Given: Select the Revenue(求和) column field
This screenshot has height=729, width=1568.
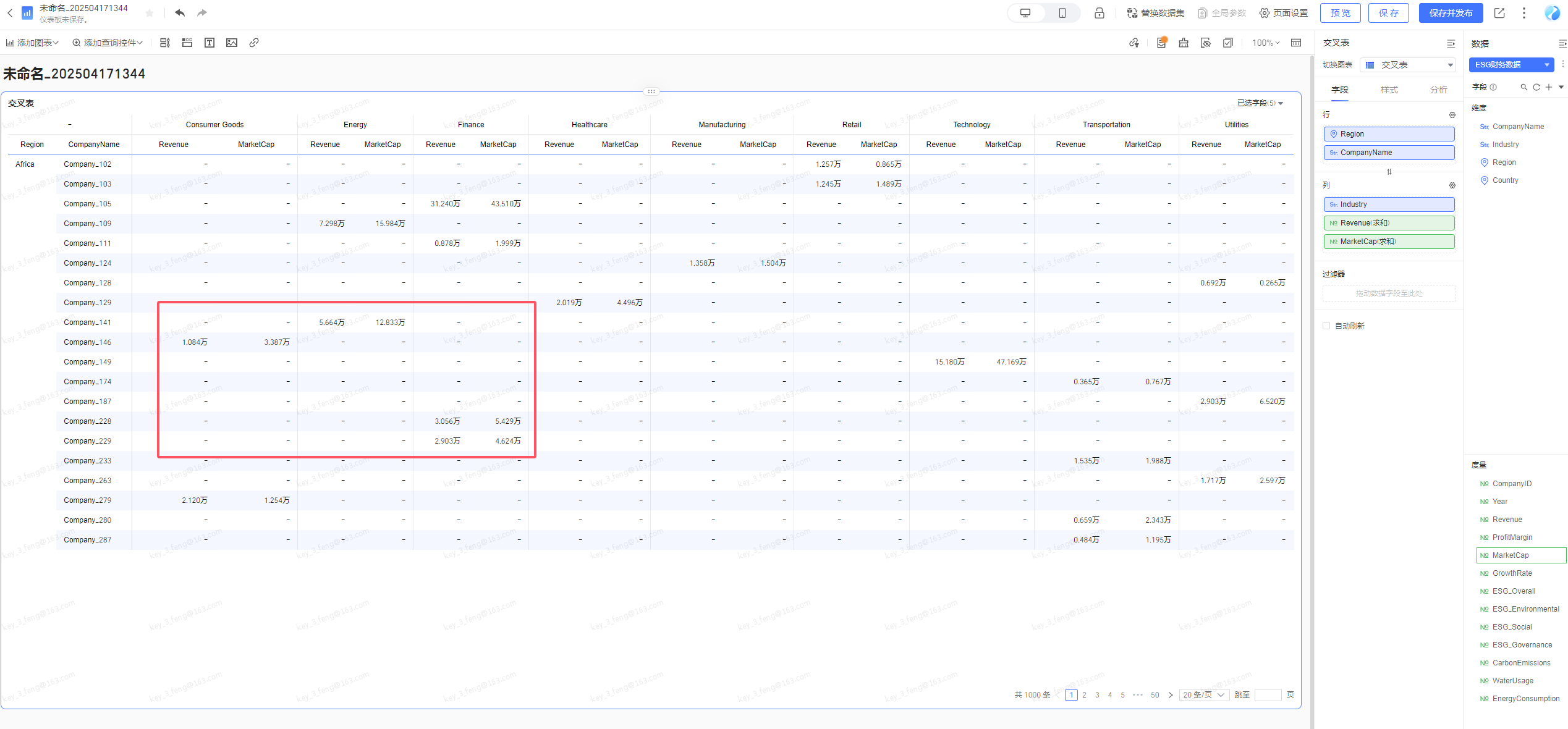Looking at the screenshot, I should [x=1389, y=223].
